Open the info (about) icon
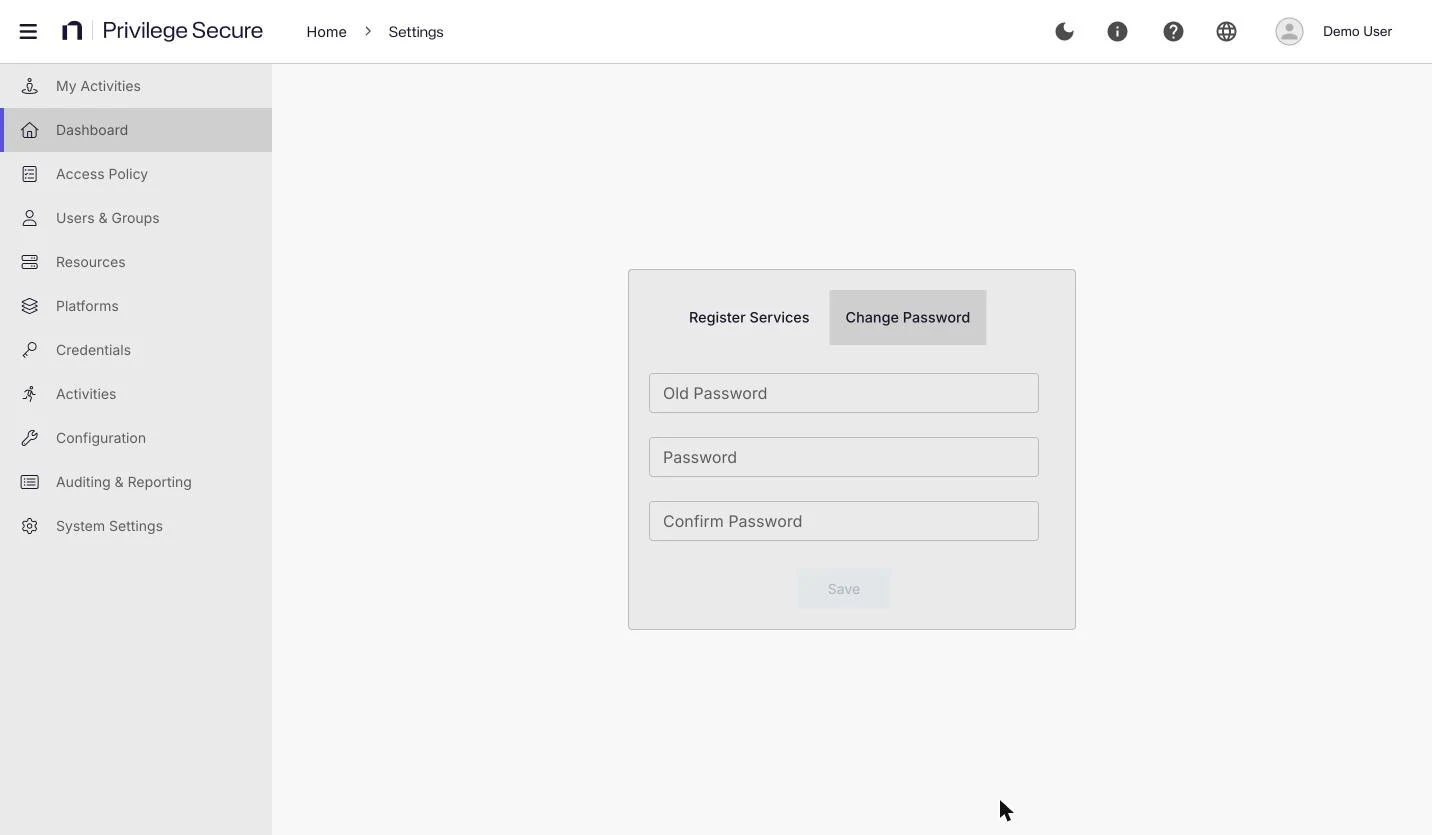 (1117, 31)
